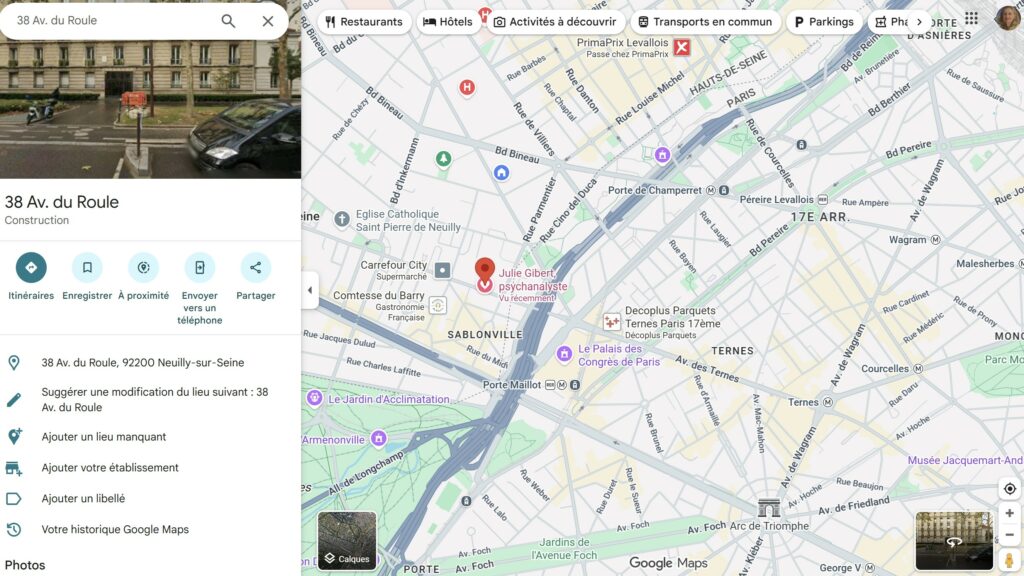Click the hospital H marker on Bd Bineau
Screen dimensions: 1024x576
point(466,87)
